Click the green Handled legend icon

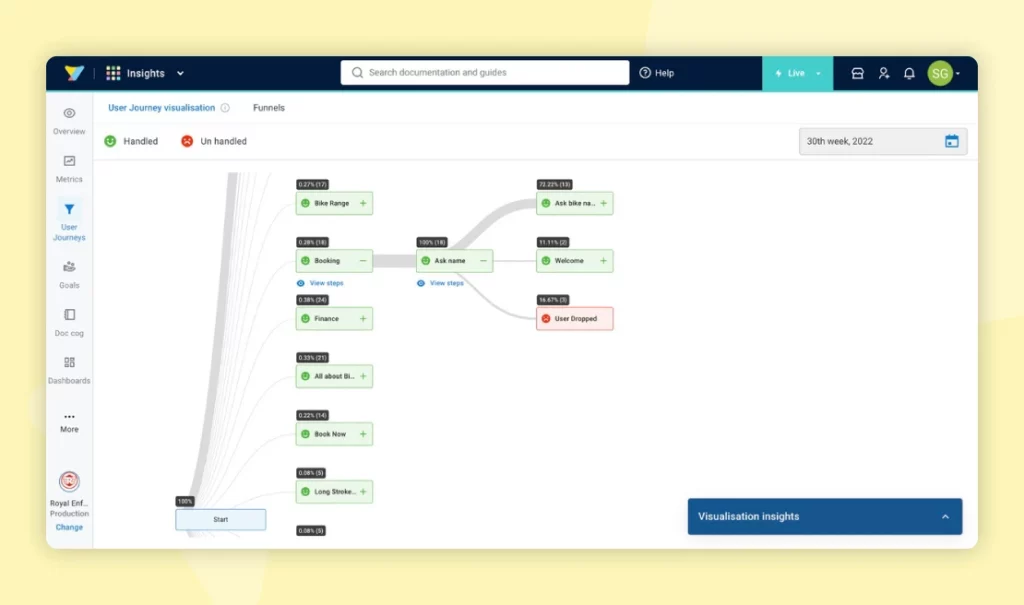point(110,141)
